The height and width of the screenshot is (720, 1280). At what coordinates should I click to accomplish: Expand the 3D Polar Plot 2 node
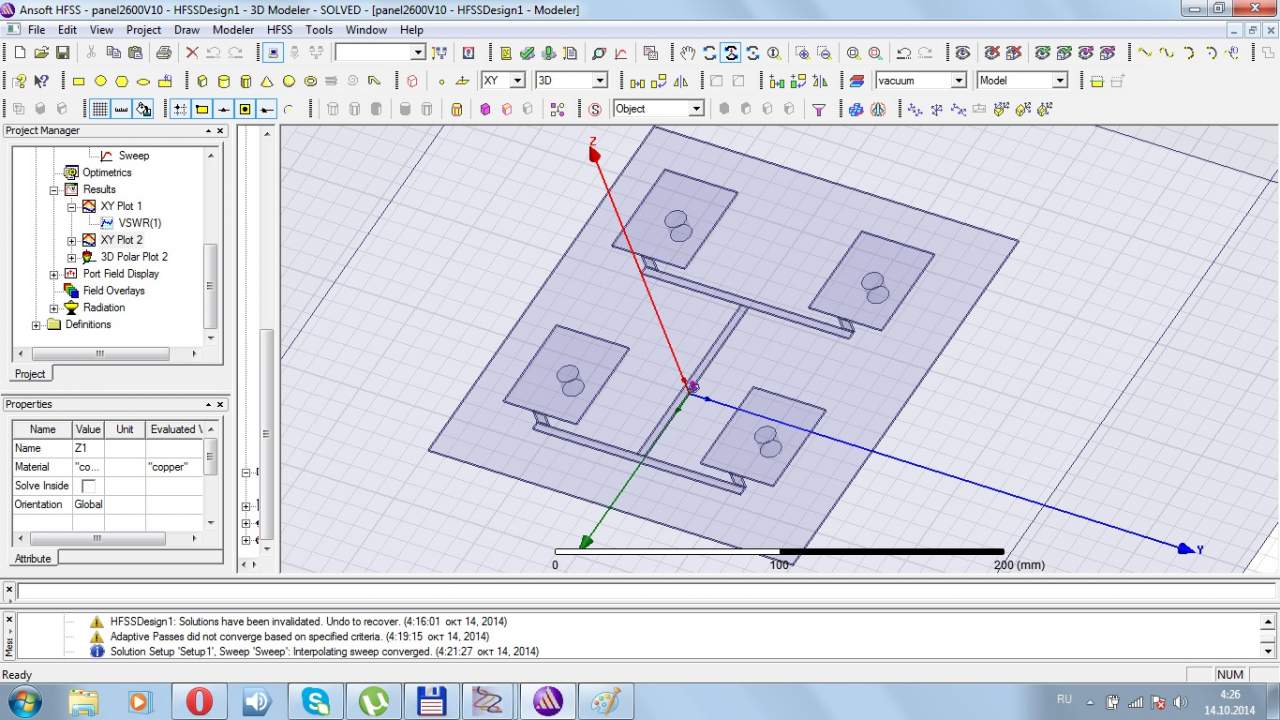(x=71, y=257)
